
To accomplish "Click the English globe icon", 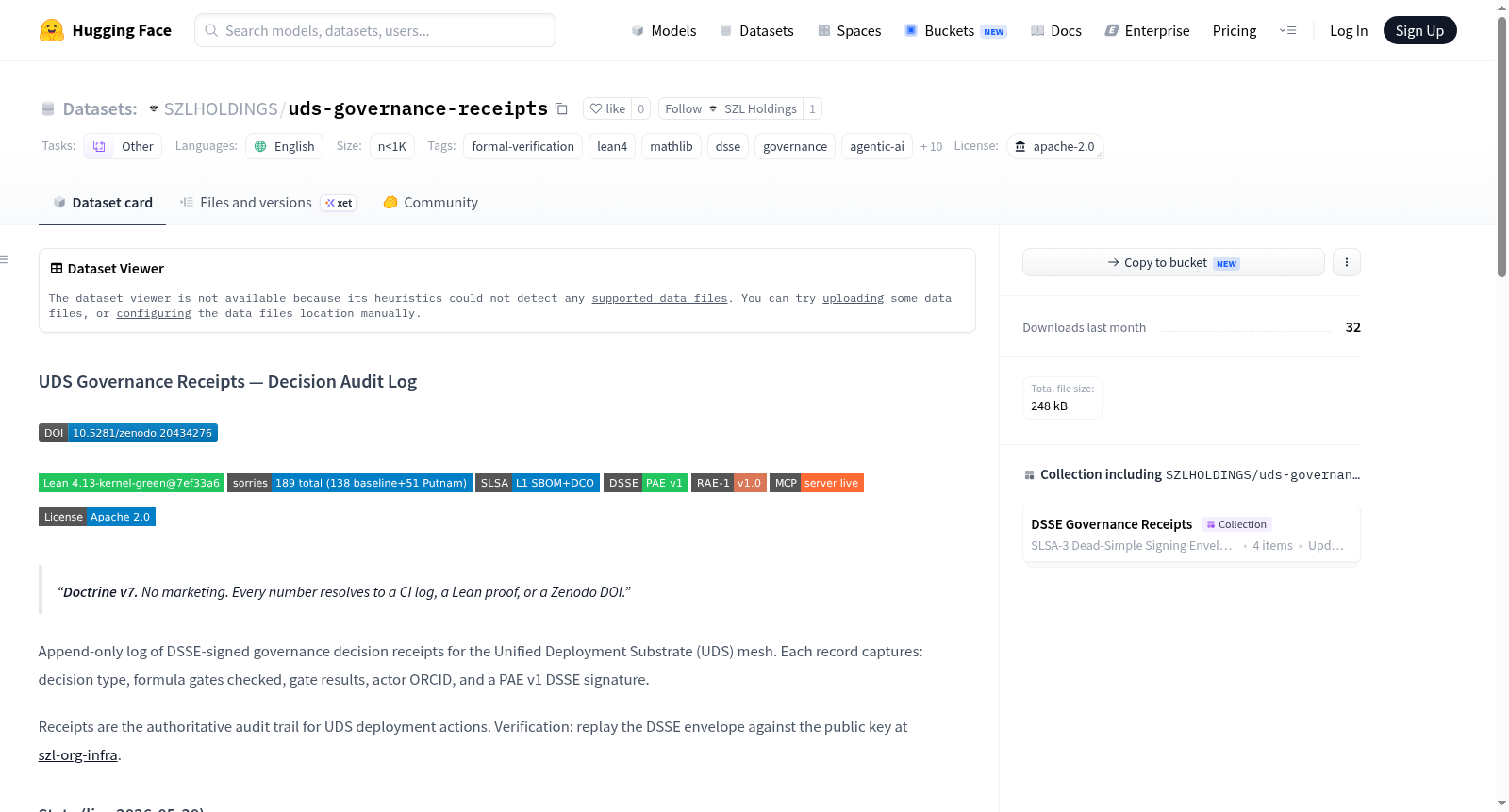I will pyautogui.click(x=260, y=146).
